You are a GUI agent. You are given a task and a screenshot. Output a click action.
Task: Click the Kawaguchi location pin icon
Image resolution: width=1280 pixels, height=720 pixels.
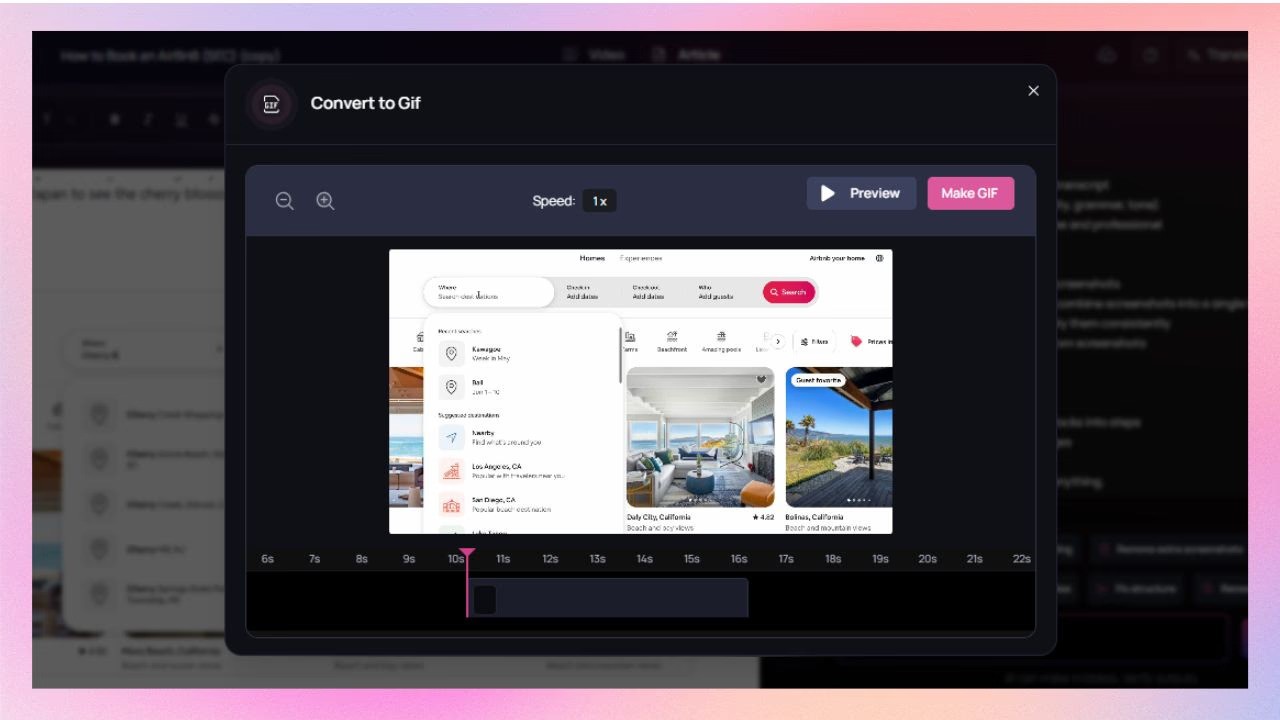(451, 354)
